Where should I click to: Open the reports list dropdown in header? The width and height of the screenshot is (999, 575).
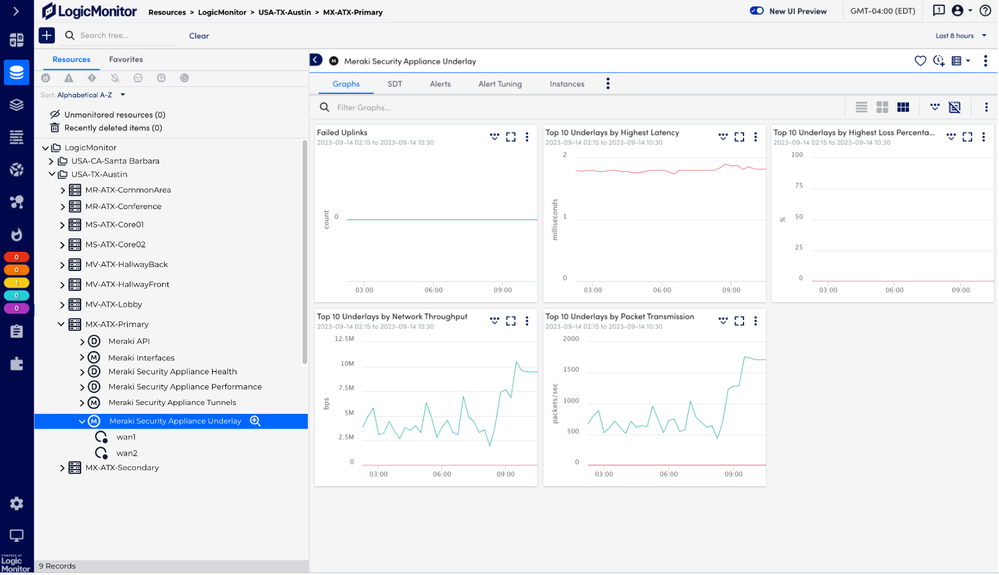(960, 61)
